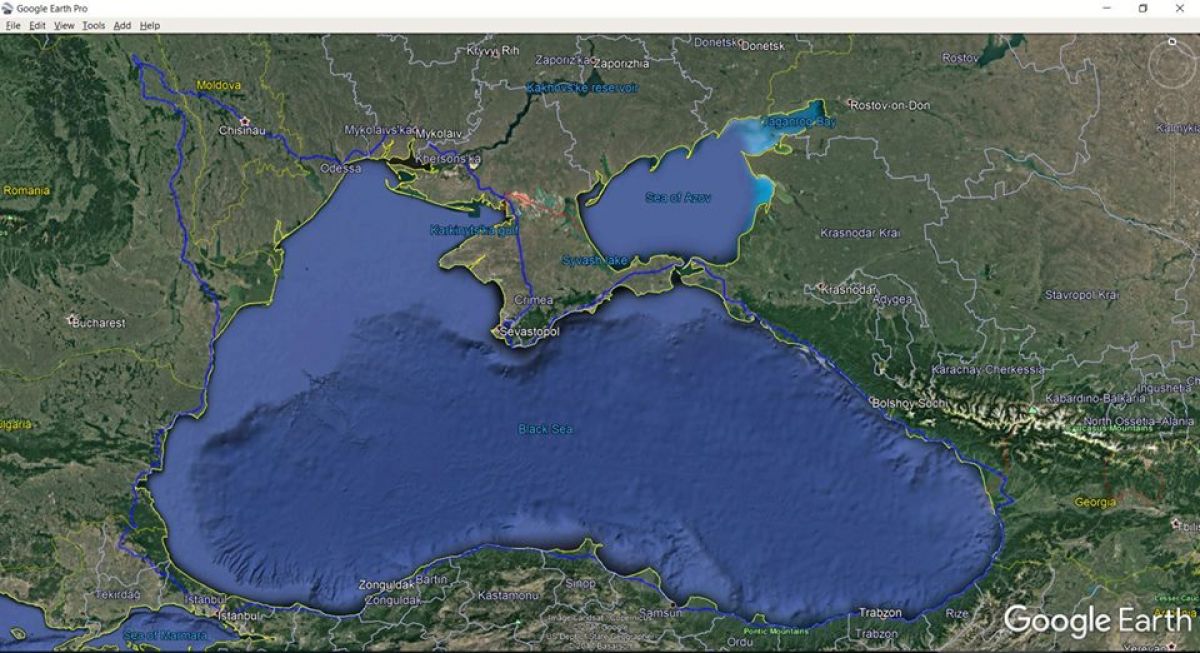The height and width of the screenshot is (653, 1200).
Task: Click the Sea of Azov label
Action: (678, 198)
